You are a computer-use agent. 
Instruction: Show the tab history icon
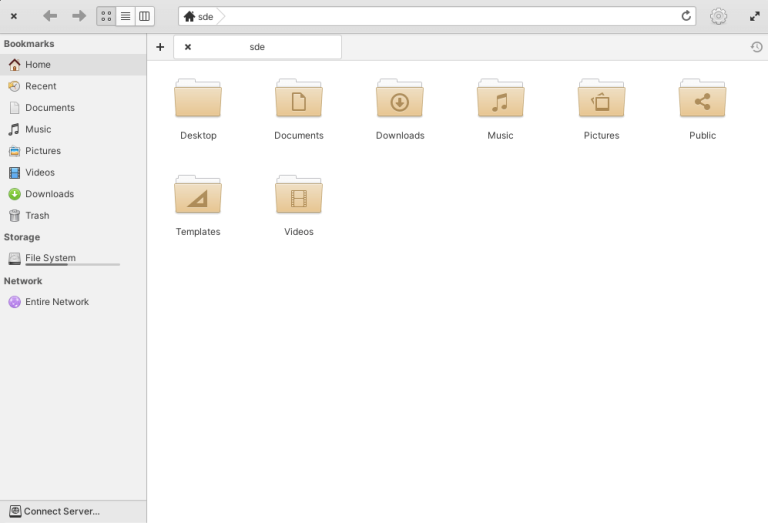tap(756, 47)
